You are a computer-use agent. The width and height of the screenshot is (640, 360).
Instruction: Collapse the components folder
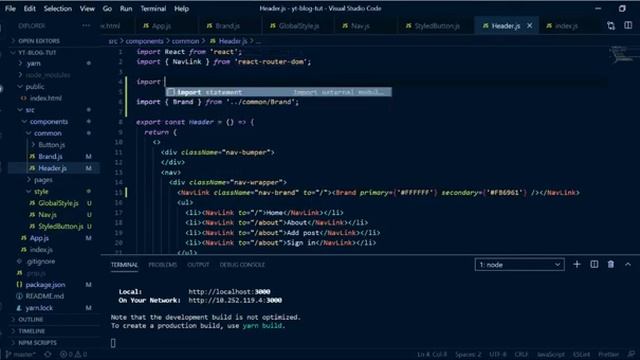[49, 122]
